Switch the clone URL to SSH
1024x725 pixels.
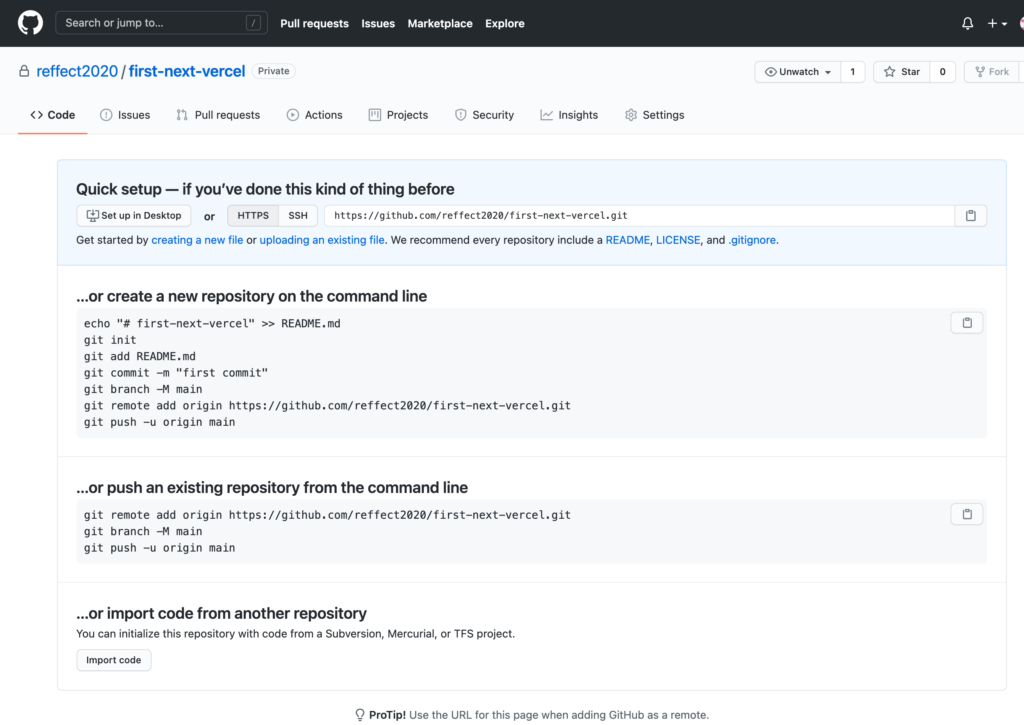297,215
